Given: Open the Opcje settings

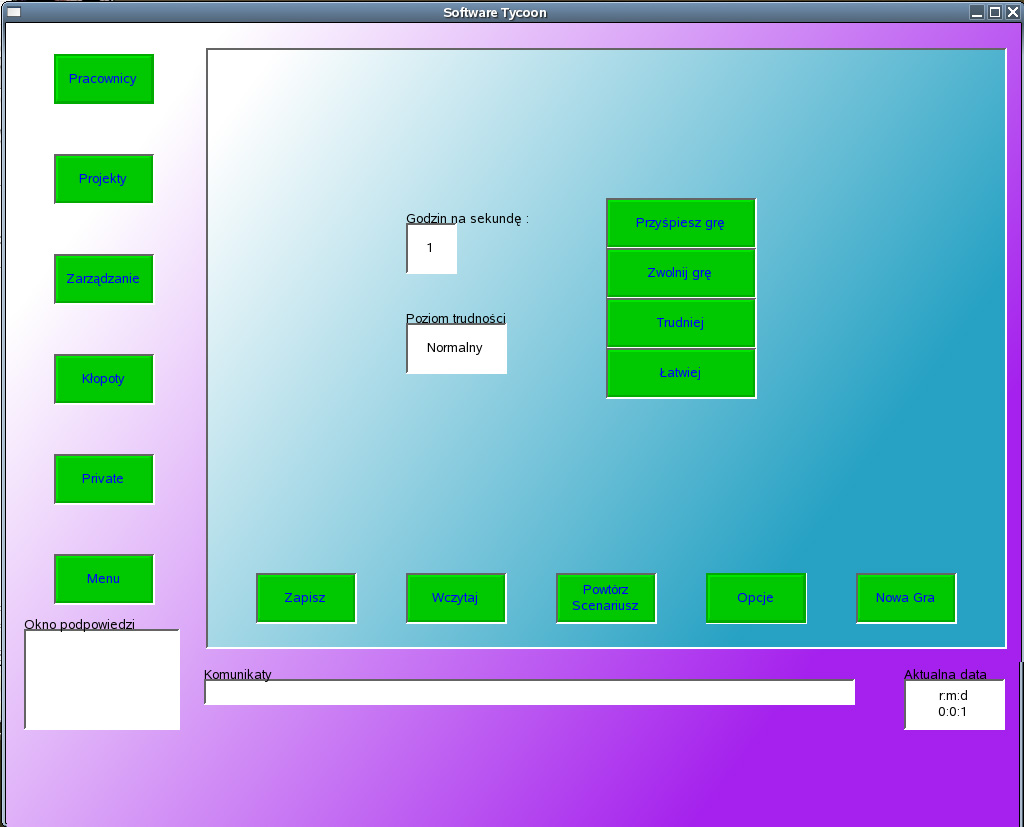Looking at the screenshot, I should [755, 598].
